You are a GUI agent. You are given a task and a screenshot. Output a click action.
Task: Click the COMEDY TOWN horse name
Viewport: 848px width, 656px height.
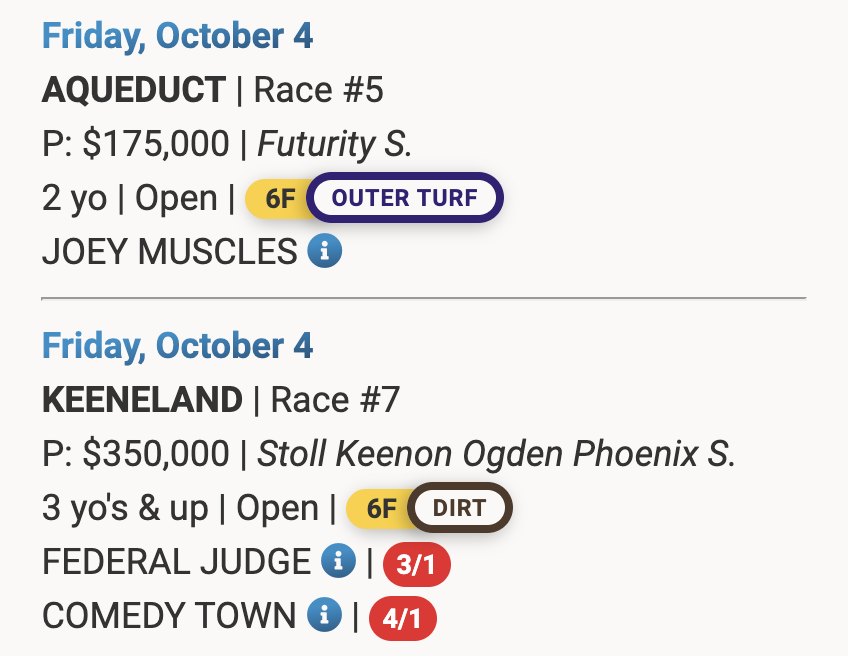(169, 617)
